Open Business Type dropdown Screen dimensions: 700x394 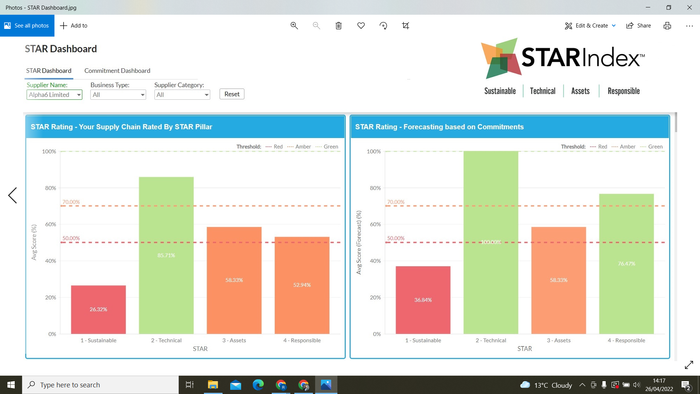point(118,95)
